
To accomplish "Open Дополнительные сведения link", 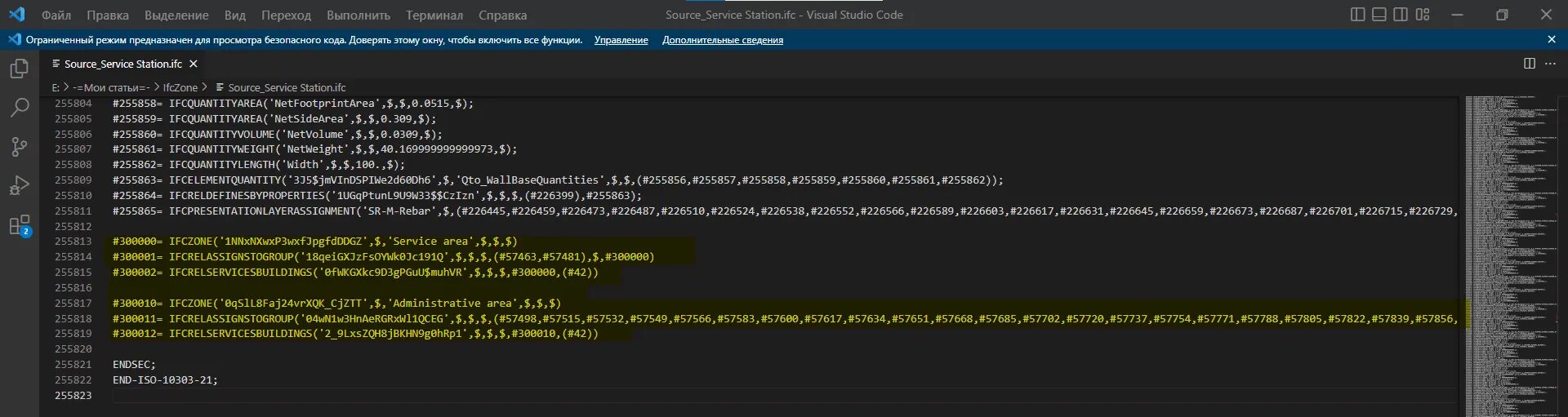I will tap(722, 40).
